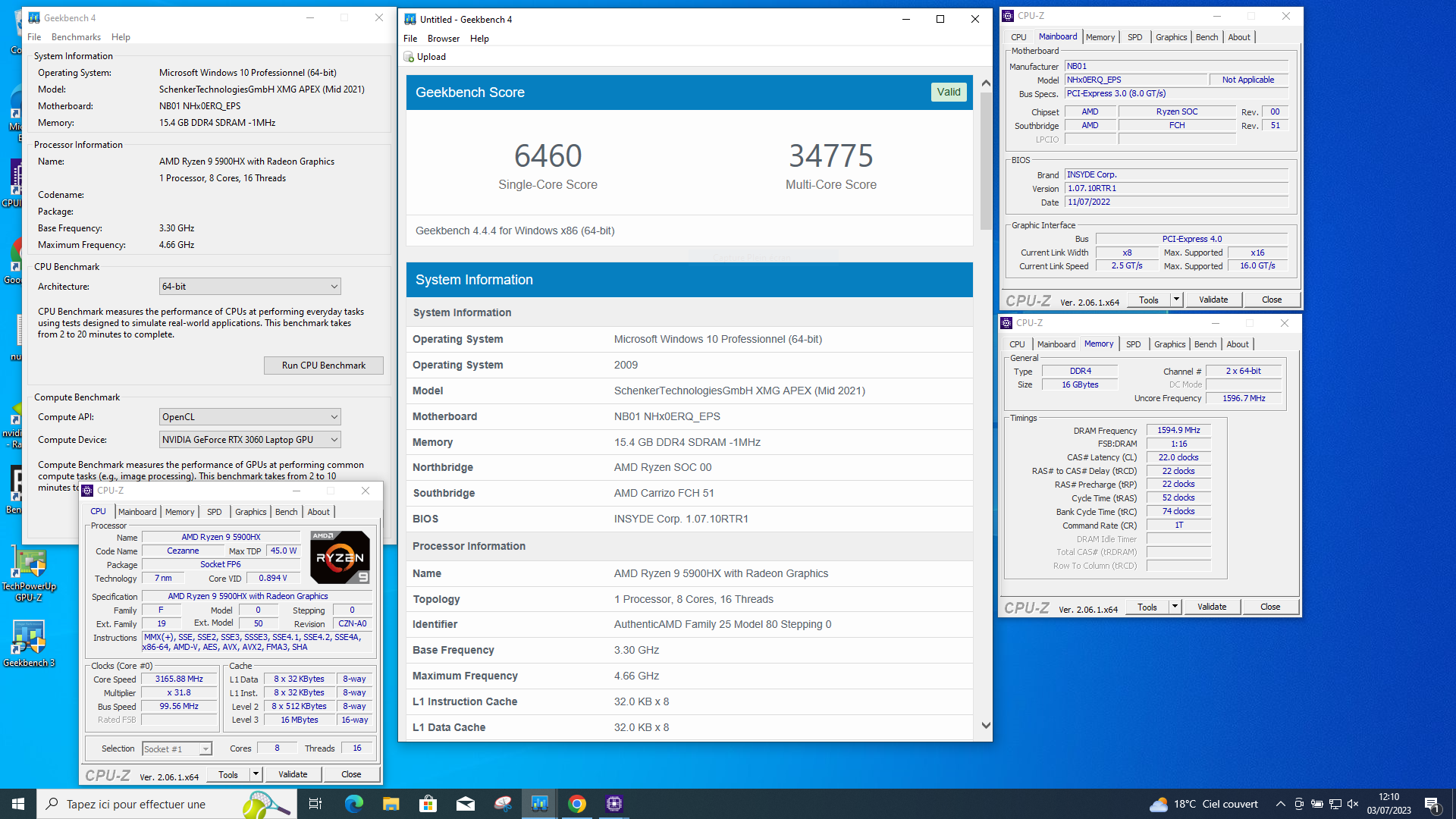
Task: Open the Compute API OpenCL dropdown
Action: pyautogui.click(x=249, y=417)
